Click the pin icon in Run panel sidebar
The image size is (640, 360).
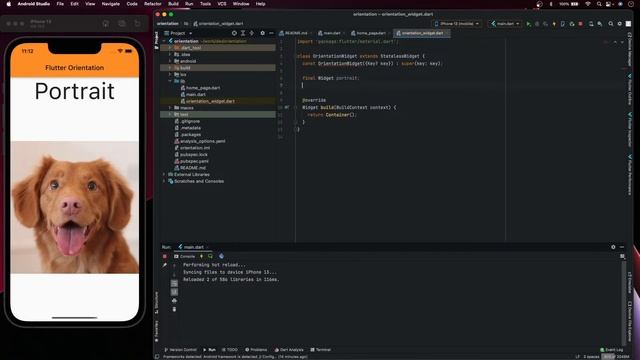pos(165,265)
